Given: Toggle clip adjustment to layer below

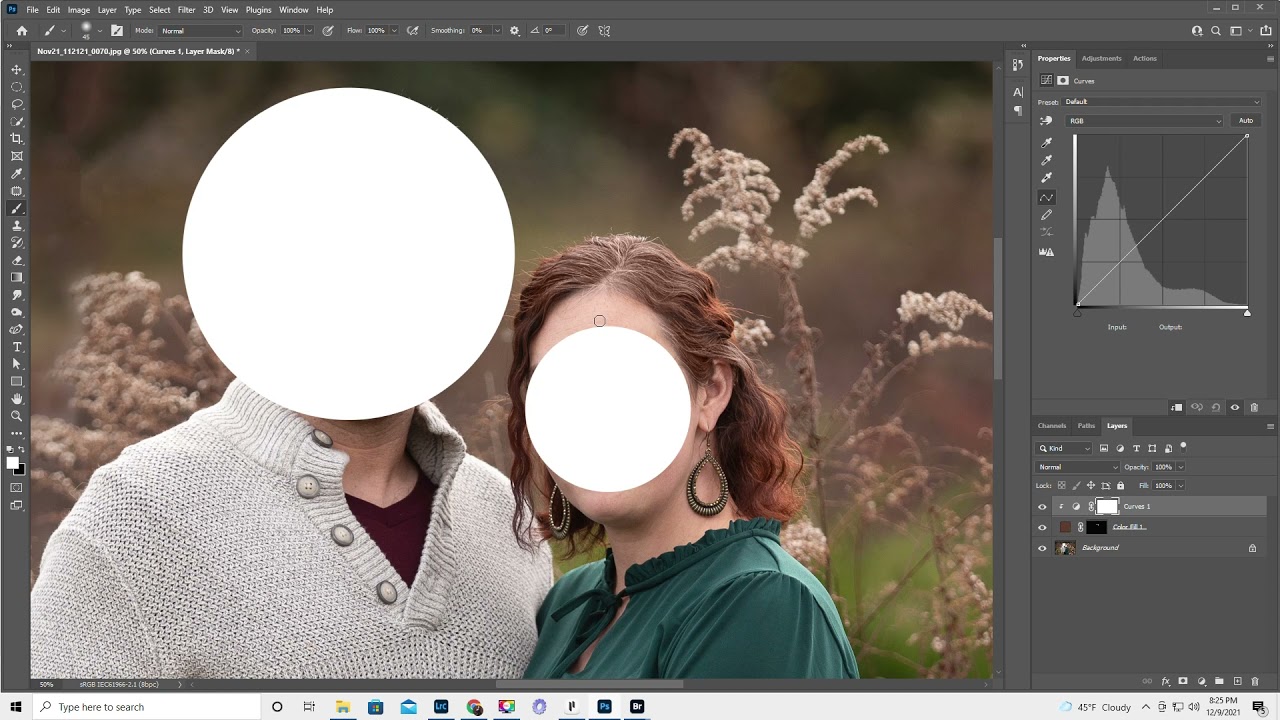Looking at the screenshot, I should tap(1177, 408).
